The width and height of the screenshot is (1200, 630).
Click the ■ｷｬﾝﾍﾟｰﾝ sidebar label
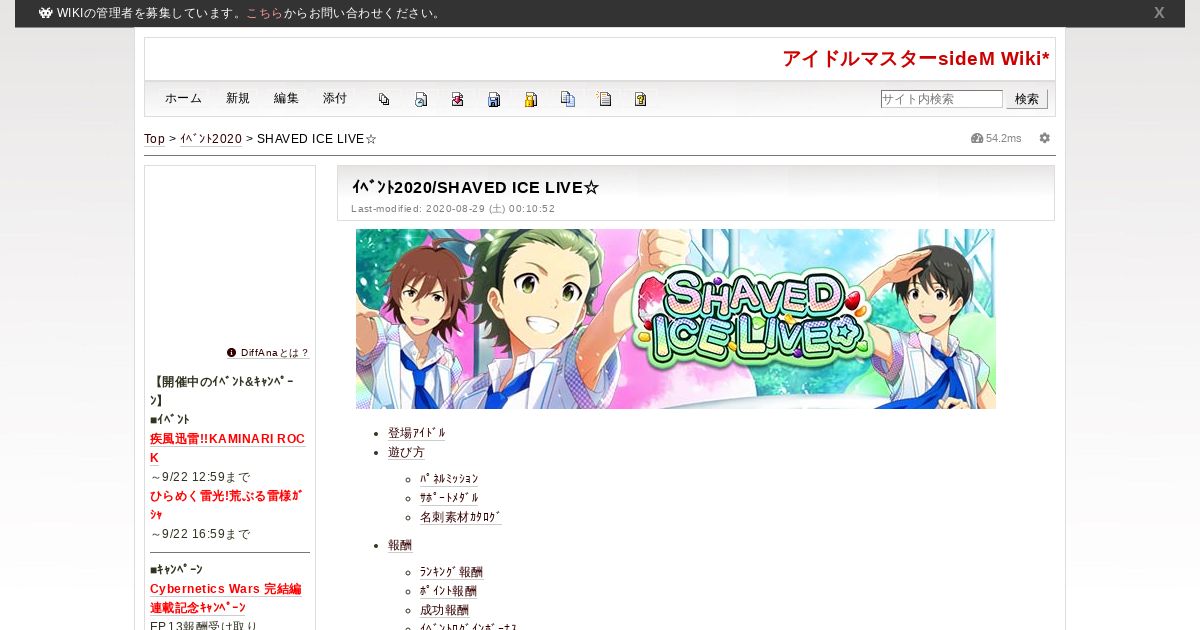tap(176, 569)
